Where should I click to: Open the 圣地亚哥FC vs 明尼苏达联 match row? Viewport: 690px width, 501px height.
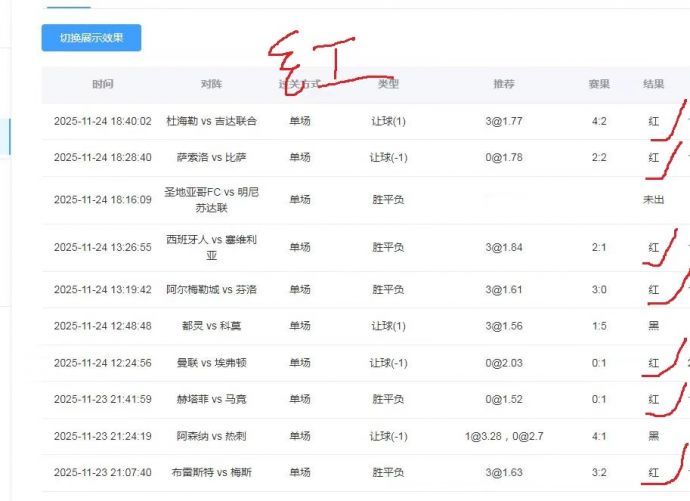211,199
